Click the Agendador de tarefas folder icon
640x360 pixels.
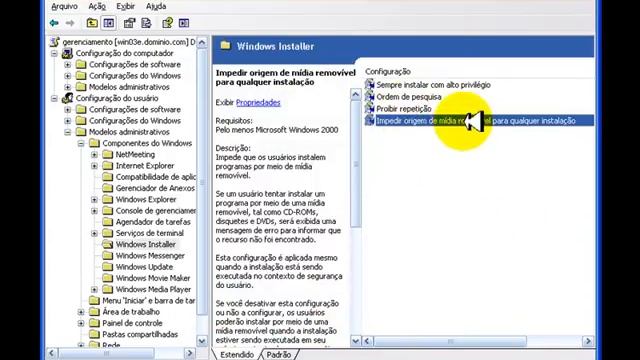pos(108,222)
